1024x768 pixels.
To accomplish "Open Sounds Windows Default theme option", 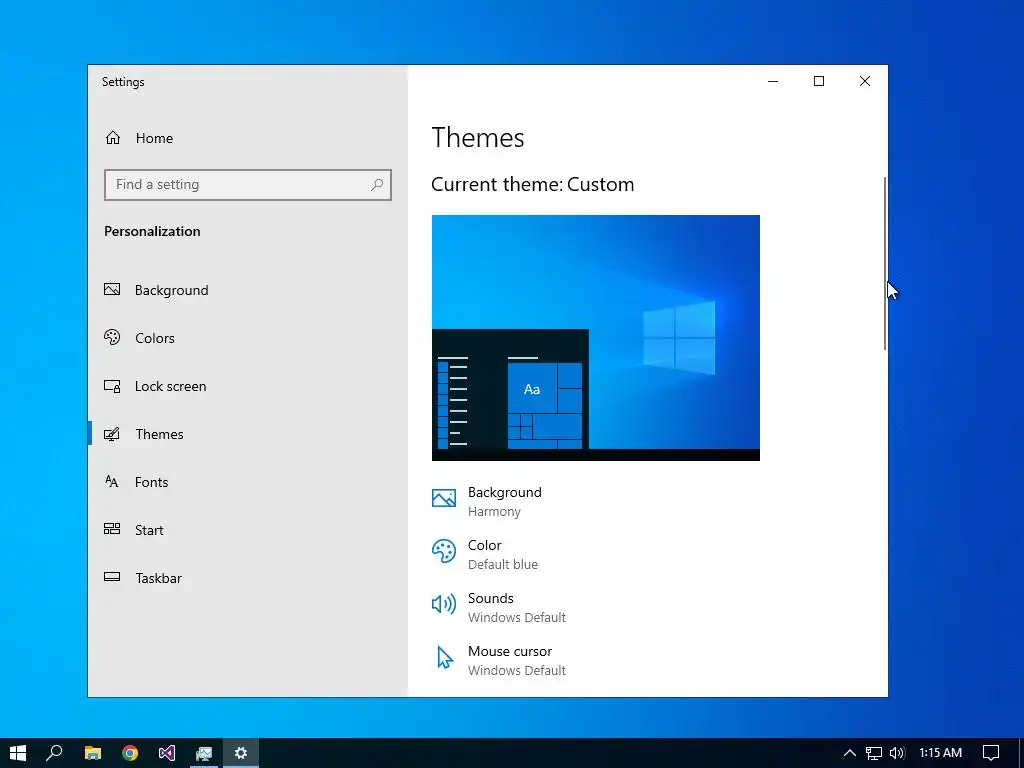I will 499,607.
